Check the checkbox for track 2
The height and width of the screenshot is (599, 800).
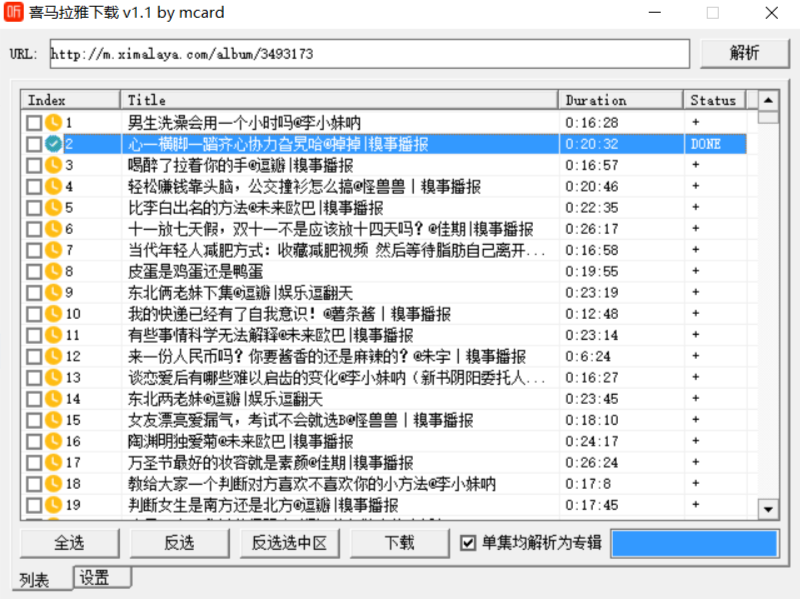[x=34, y=144]
